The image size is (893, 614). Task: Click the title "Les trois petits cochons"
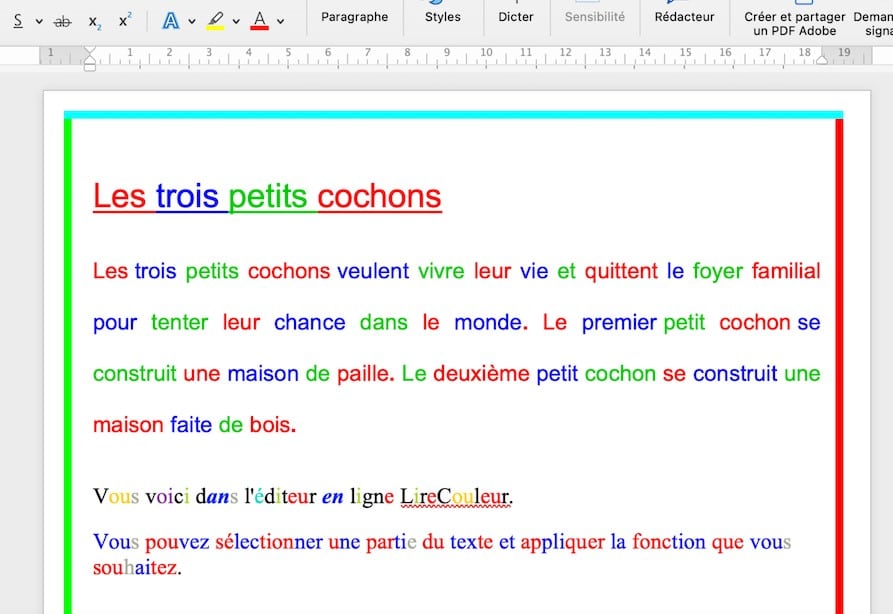[267, 196]
